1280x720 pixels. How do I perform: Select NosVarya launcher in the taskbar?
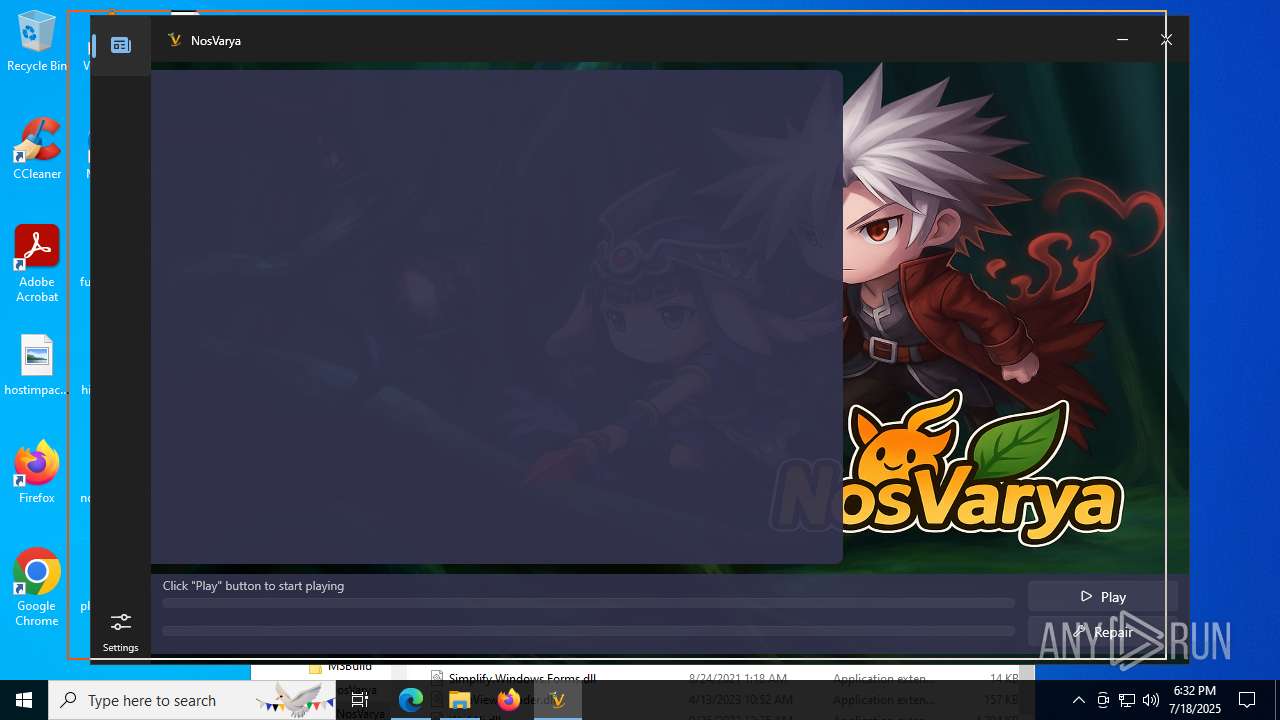[x=558, y=700]
